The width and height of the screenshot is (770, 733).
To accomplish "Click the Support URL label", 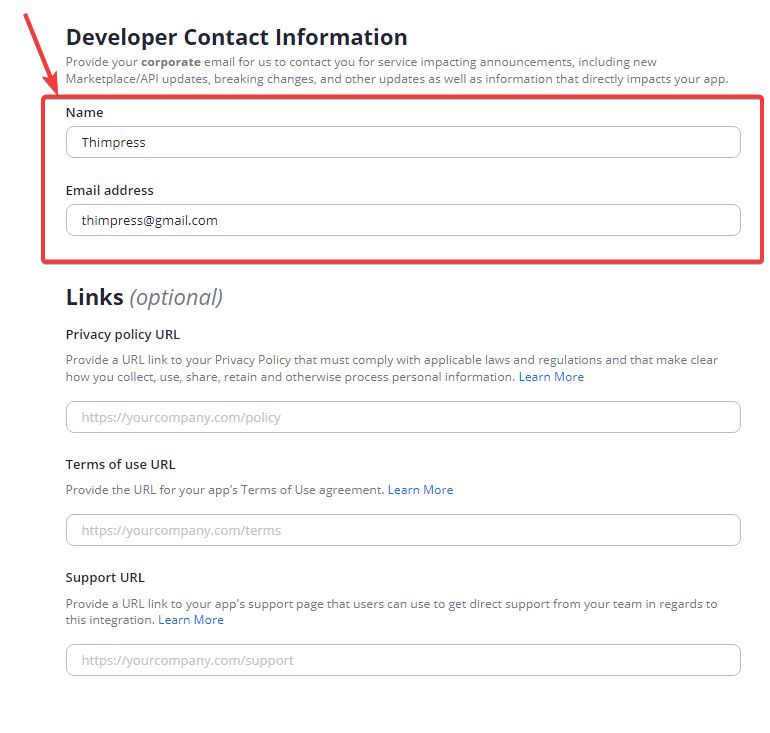I will pos(105,577).
